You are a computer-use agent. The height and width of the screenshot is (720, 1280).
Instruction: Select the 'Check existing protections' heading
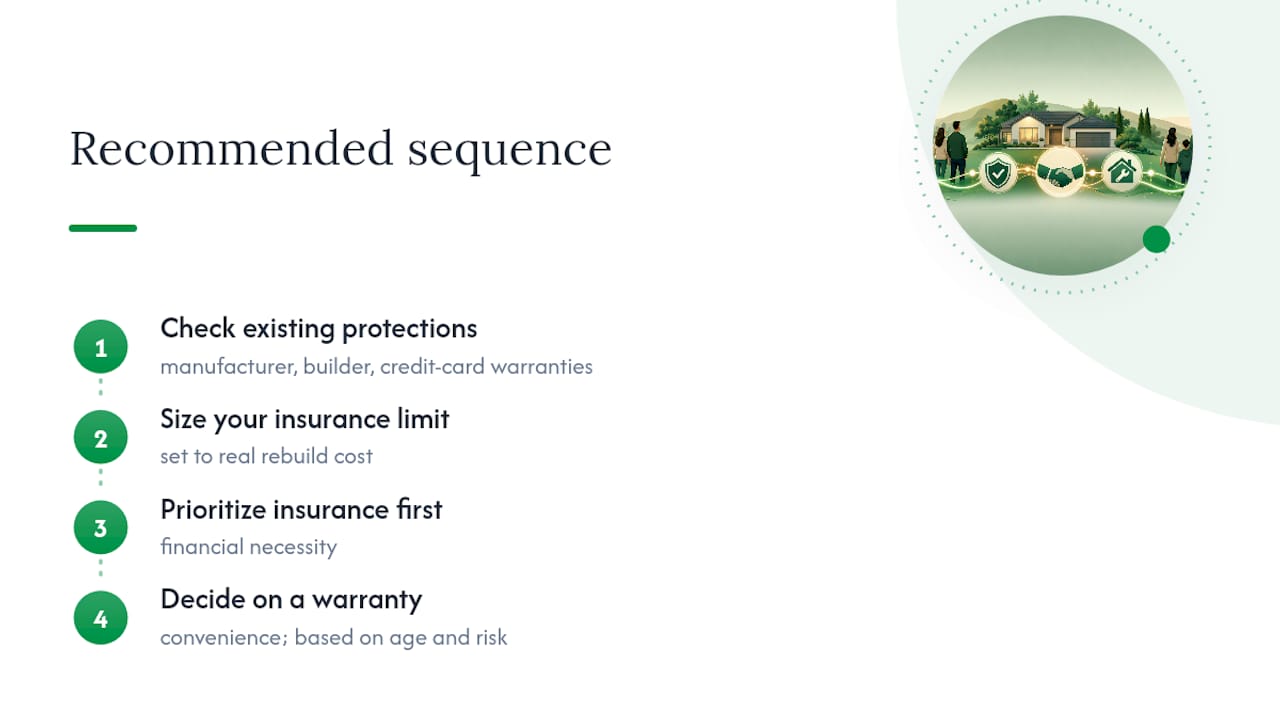pos(319,329)
